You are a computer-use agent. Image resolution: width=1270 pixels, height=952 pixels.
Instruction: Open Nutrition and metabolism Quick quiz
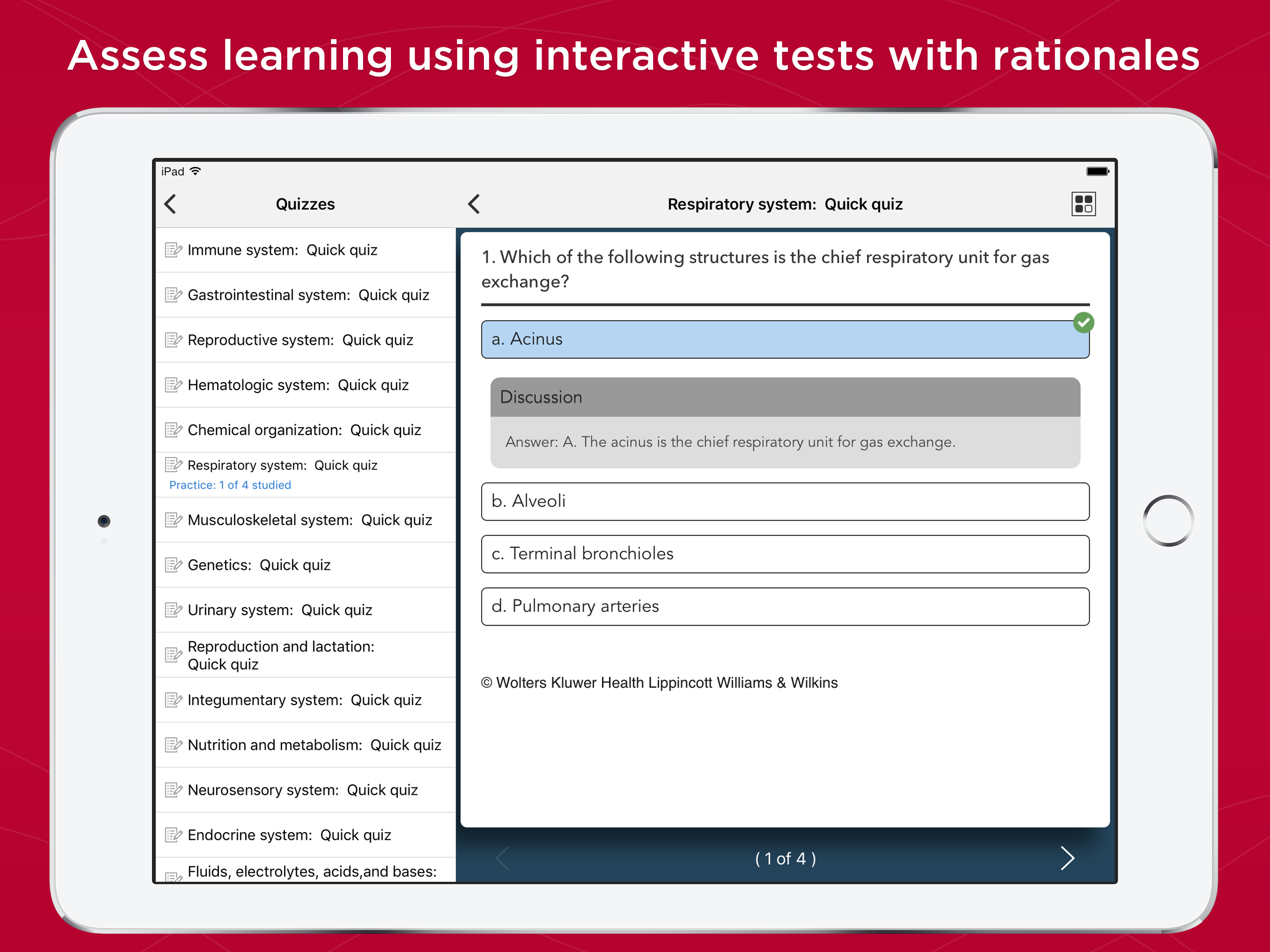(314, 745)
